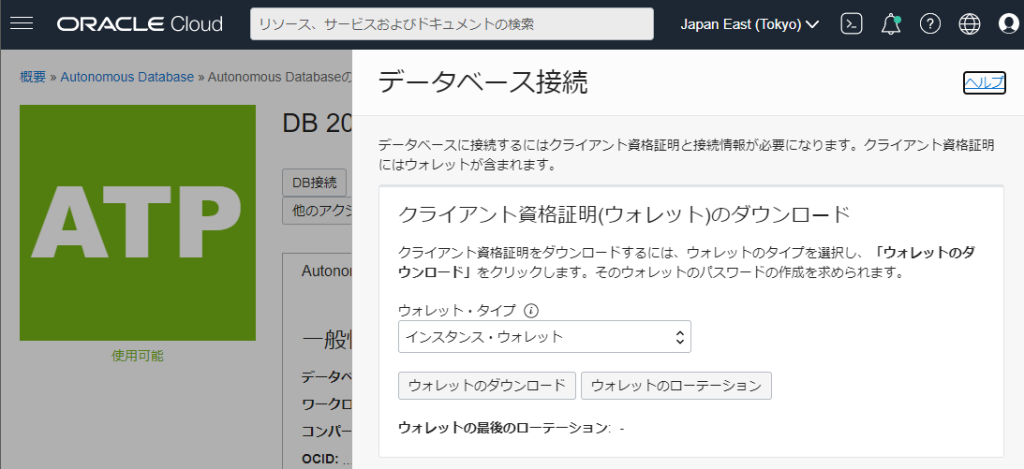
Task: Click the ウォレットのダウンロード button
Action: 487,385
